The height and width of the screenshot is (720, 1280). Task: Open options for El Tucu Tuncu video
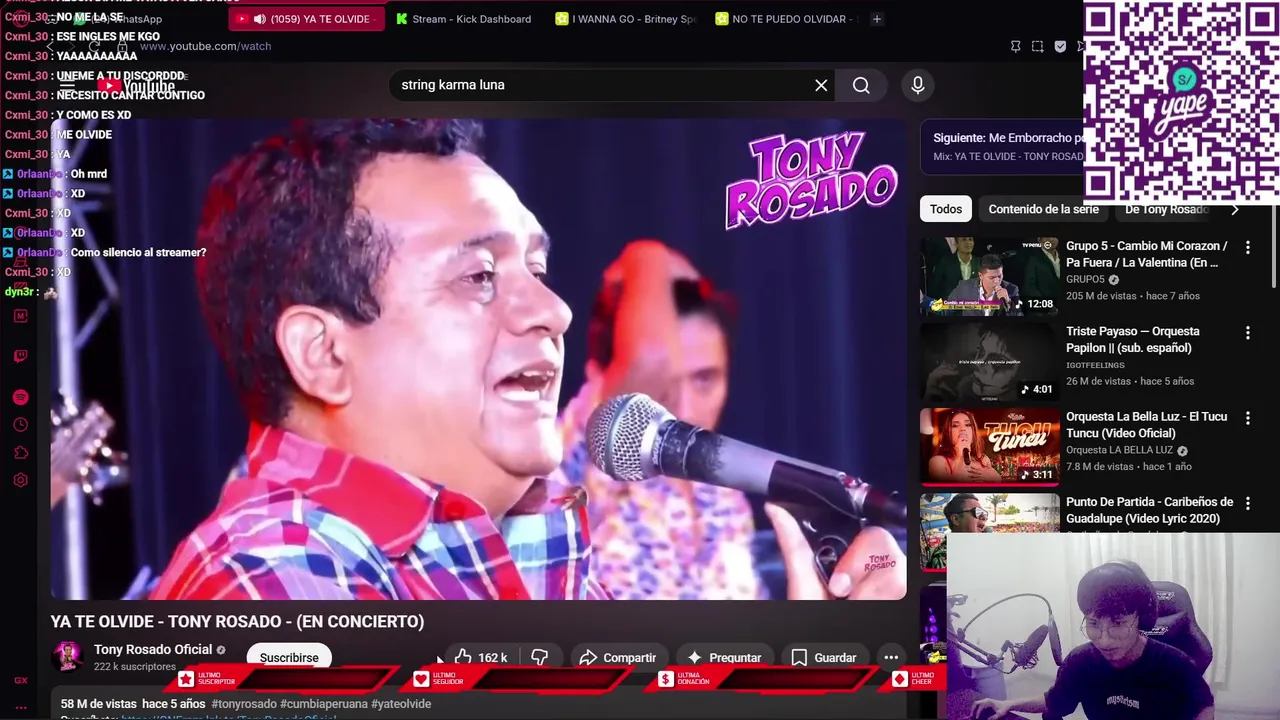pyautogui.click(x=1247, y=417)
